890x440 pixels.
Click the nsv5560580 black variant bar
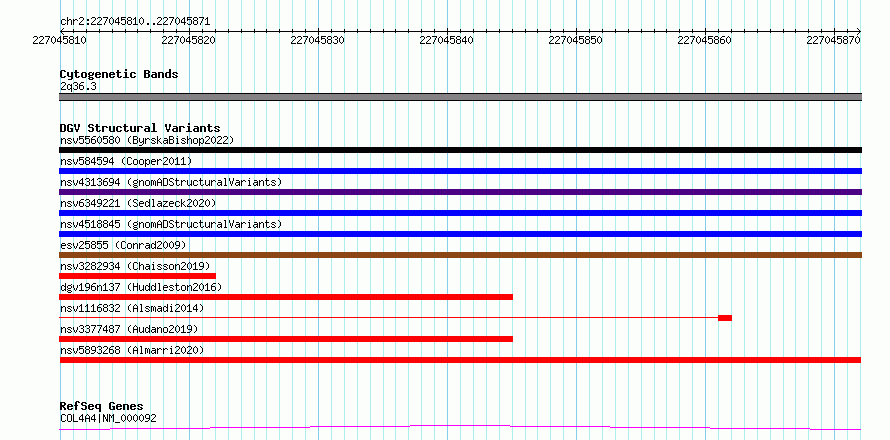coord(460,150)
